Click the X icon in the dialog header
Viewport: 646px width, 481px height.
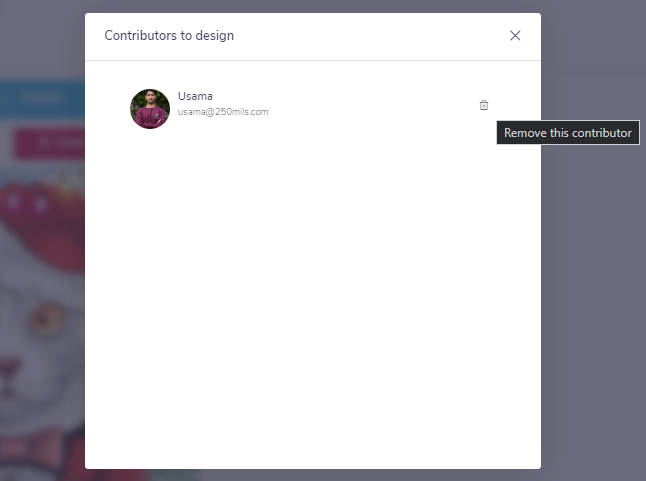tap(515, 36)
